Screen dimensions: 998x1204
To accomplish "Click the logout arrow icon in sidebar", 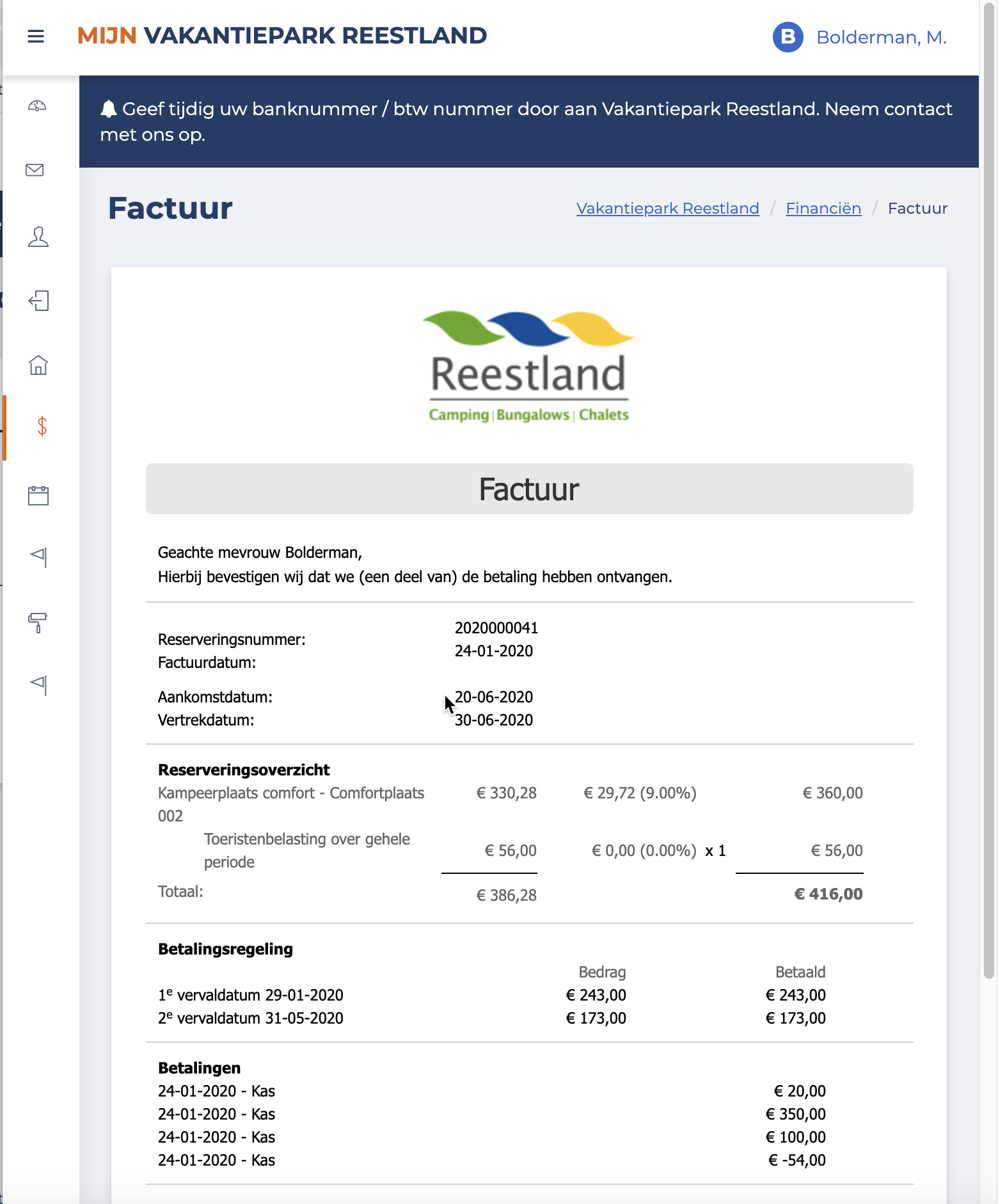I will [38, 301].
